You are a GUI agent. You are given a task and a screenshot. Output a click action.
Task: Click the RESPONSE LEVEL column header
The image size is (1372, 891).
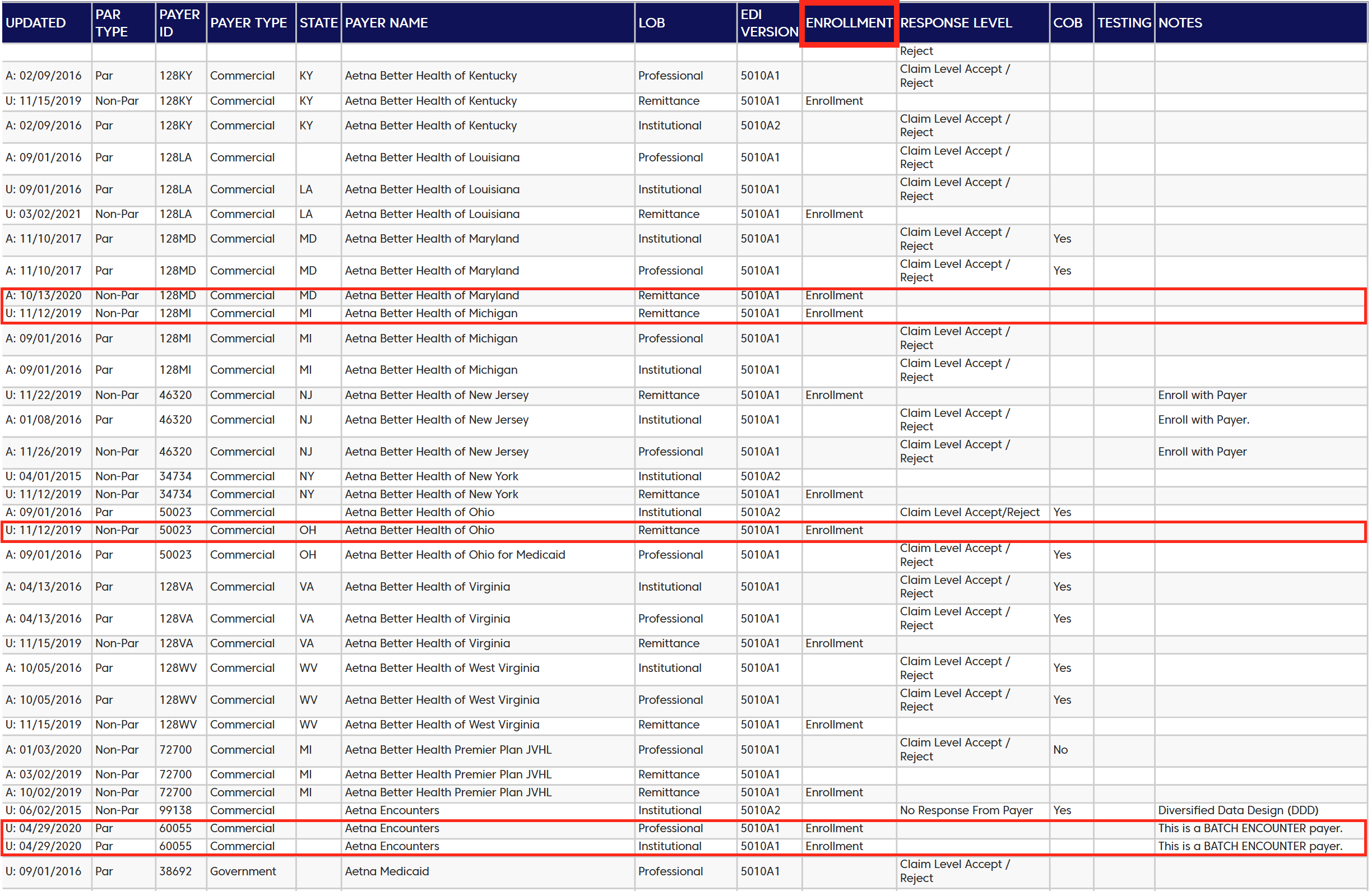tap(956, 23)
